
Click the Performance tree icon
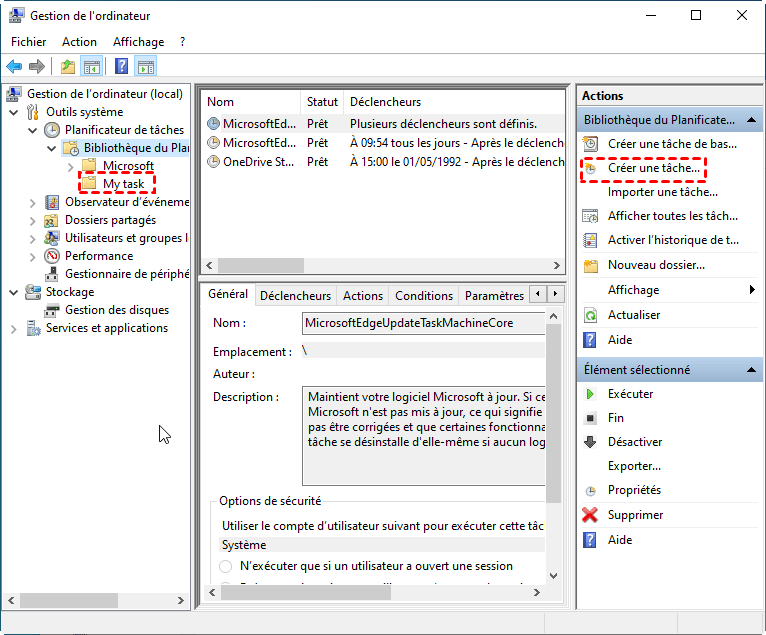click(x=52, y=256)
